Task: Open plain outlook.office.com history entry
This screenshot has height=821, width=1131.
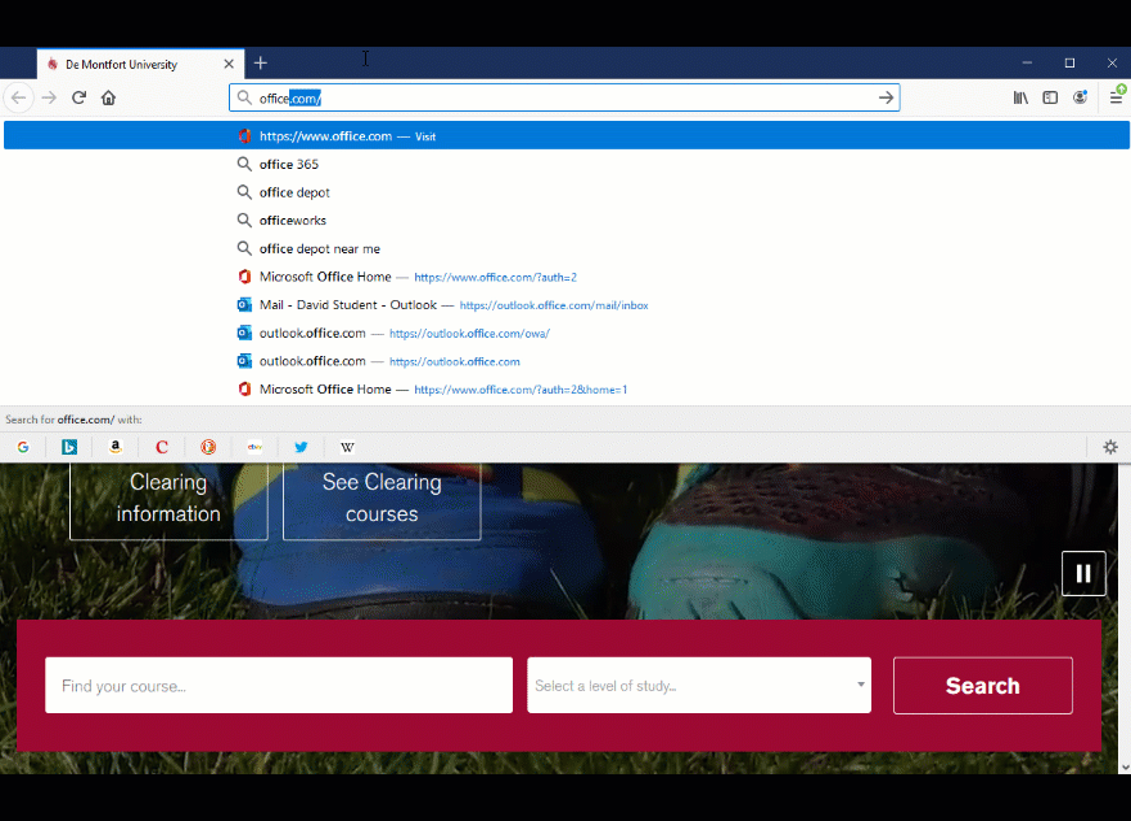Action: click(566, 361)
